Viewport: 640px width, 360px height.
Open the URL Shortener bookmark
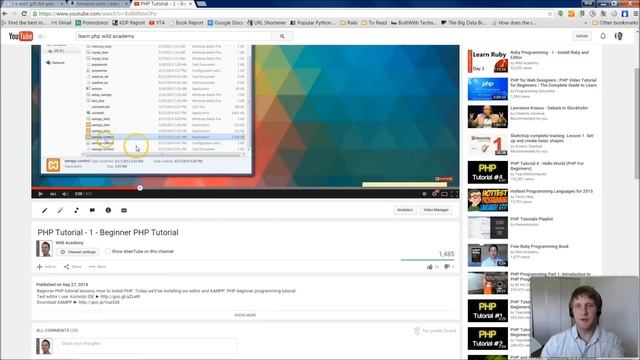(267, 23)
